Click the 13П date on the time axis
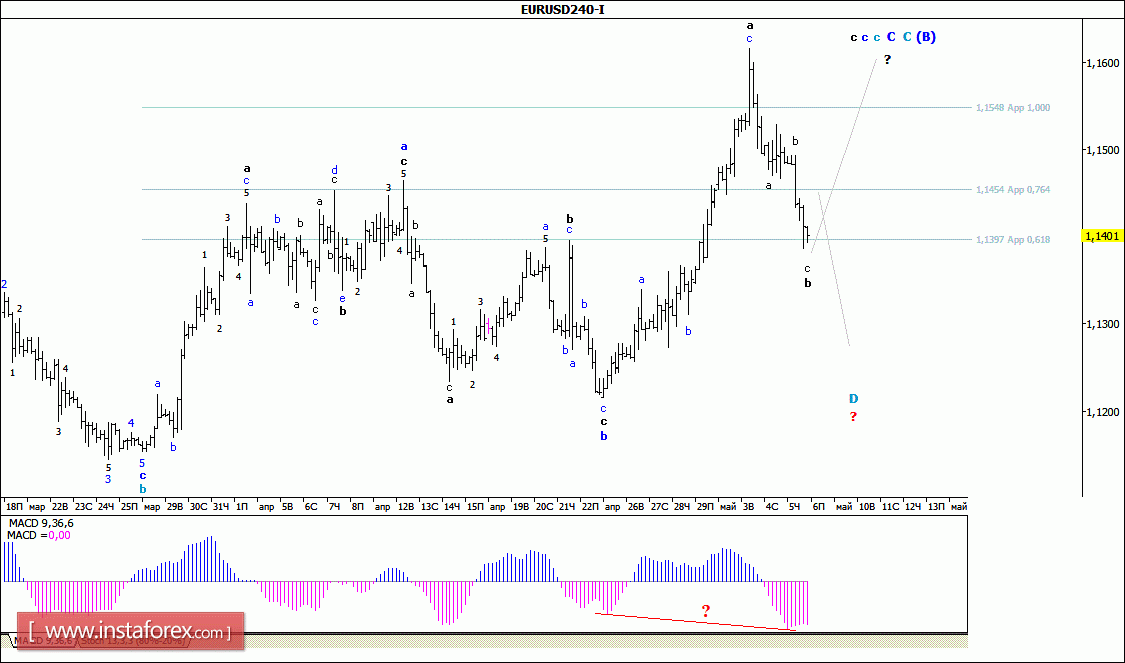This screenshot has width=1125, height=663. 936,507
